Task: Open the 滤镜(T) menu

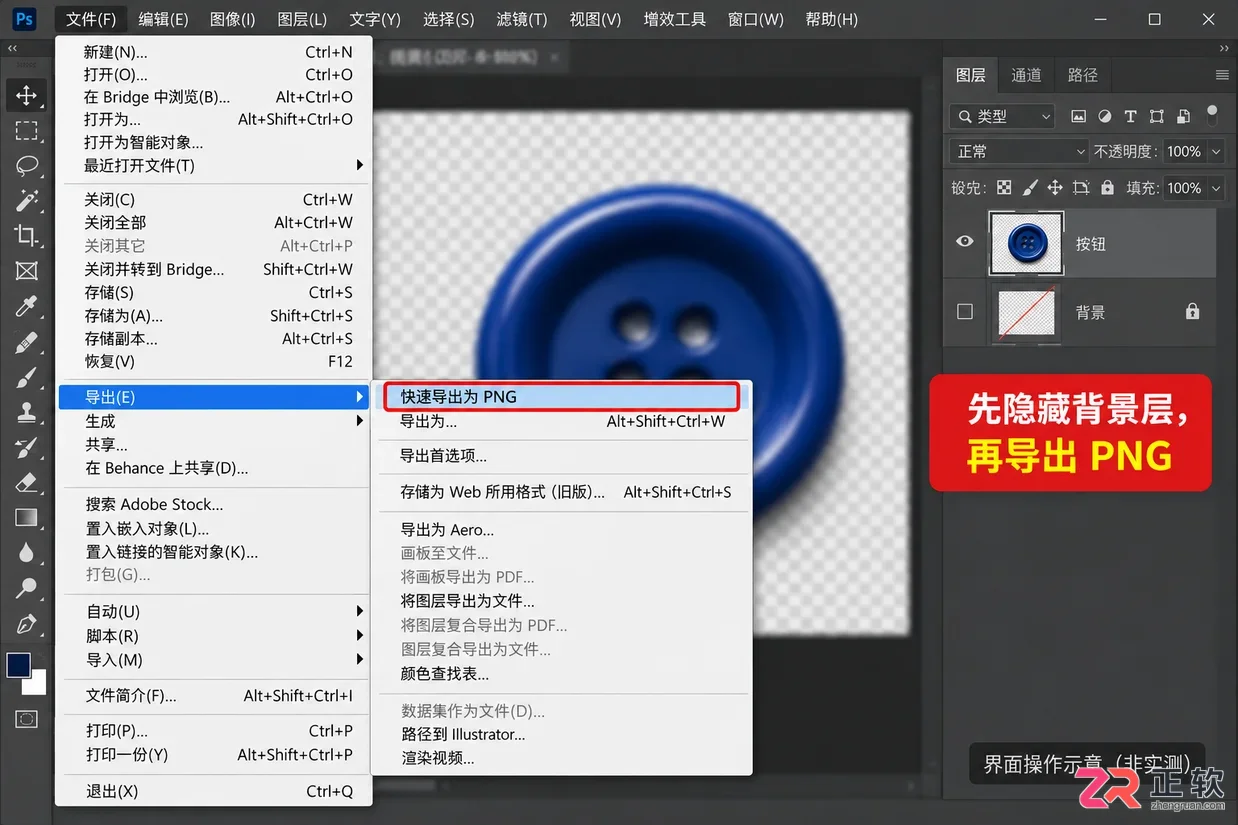Action: click(x=521, y=19)
